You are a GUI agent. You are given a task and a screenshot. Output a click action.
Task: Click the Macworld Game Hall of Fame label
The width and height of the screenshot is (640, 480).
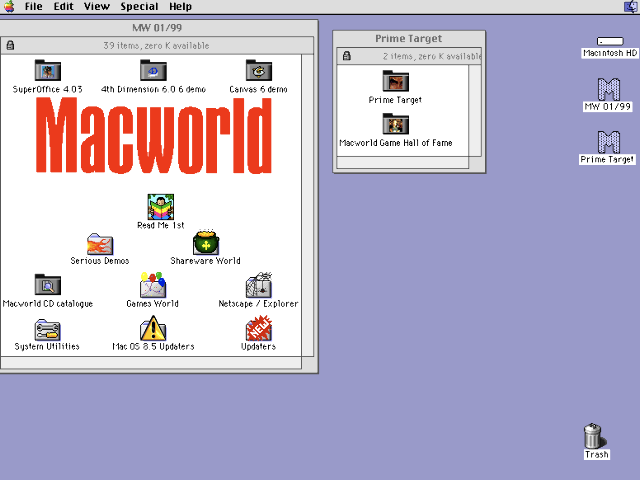tap(396, 143)
